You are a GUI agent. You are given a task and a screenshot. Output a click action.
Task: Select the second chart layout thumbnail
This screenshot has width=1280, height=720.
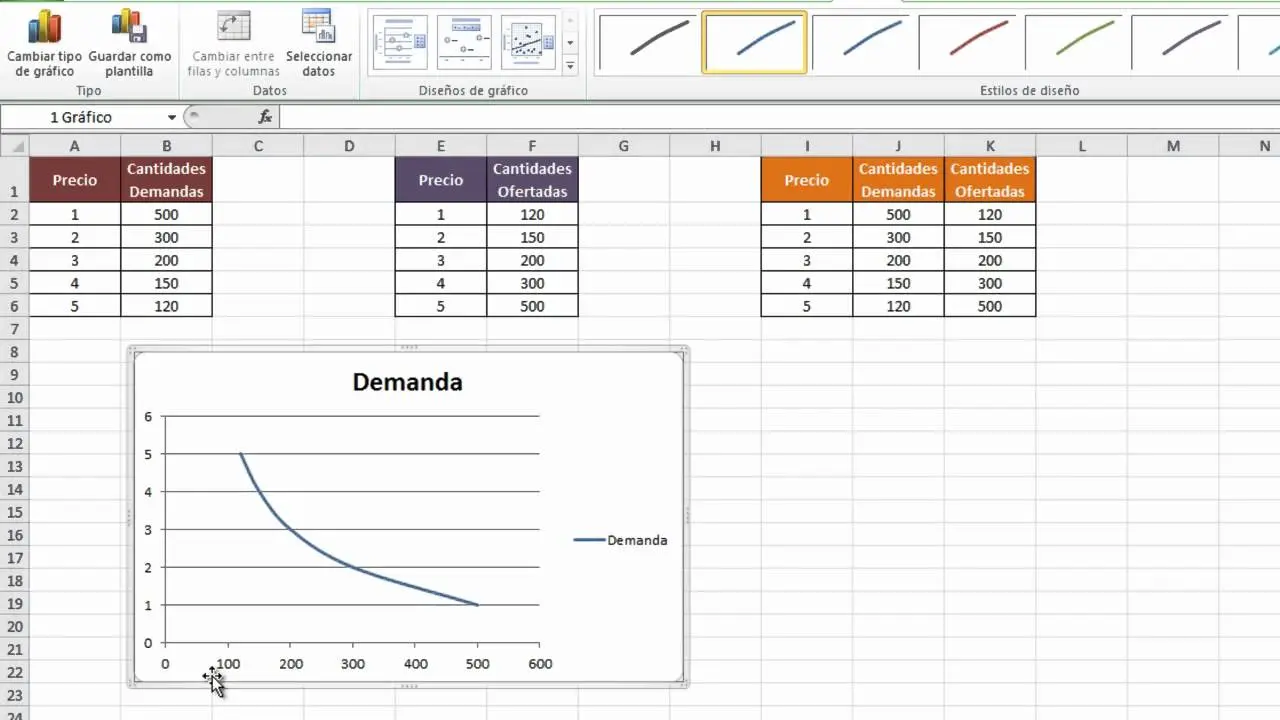[464, 42]
